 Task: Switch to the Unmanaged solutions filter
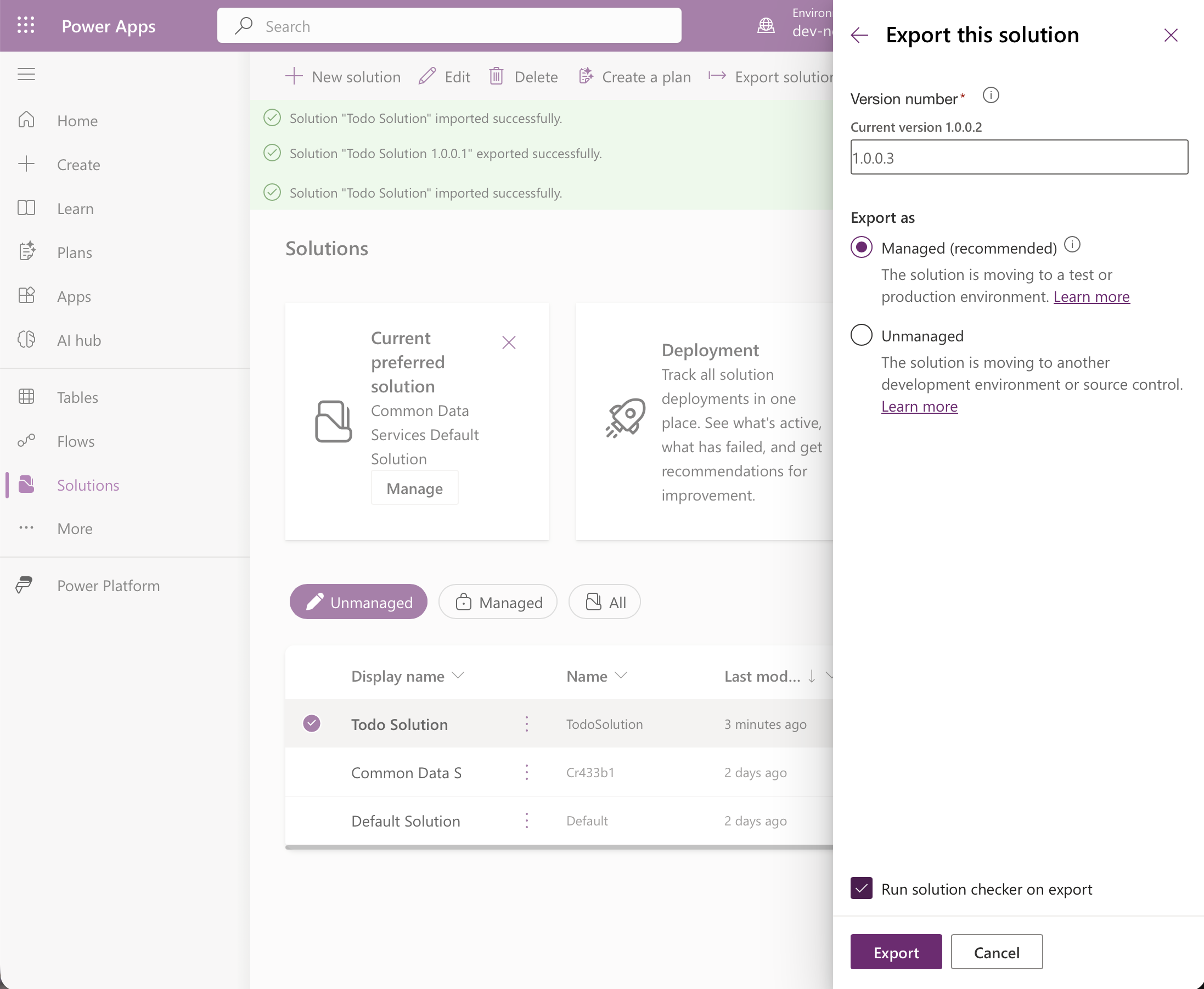point(358,602)
